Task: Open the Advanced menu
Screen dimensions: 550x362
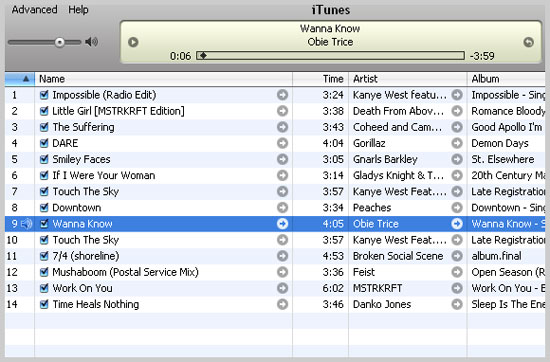Action: 34,9
